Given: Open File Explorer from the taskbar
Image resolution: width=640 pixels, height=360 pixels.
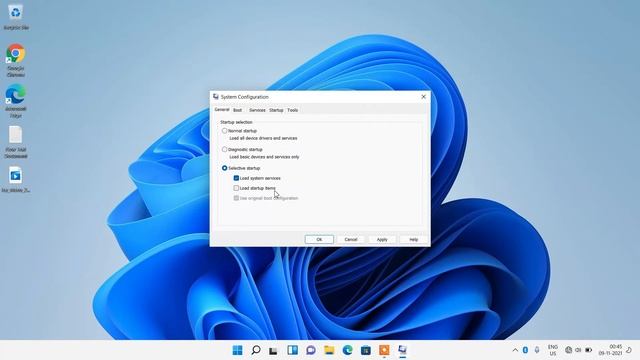Looking at the screenshot, I should click(x=329, y=350).
